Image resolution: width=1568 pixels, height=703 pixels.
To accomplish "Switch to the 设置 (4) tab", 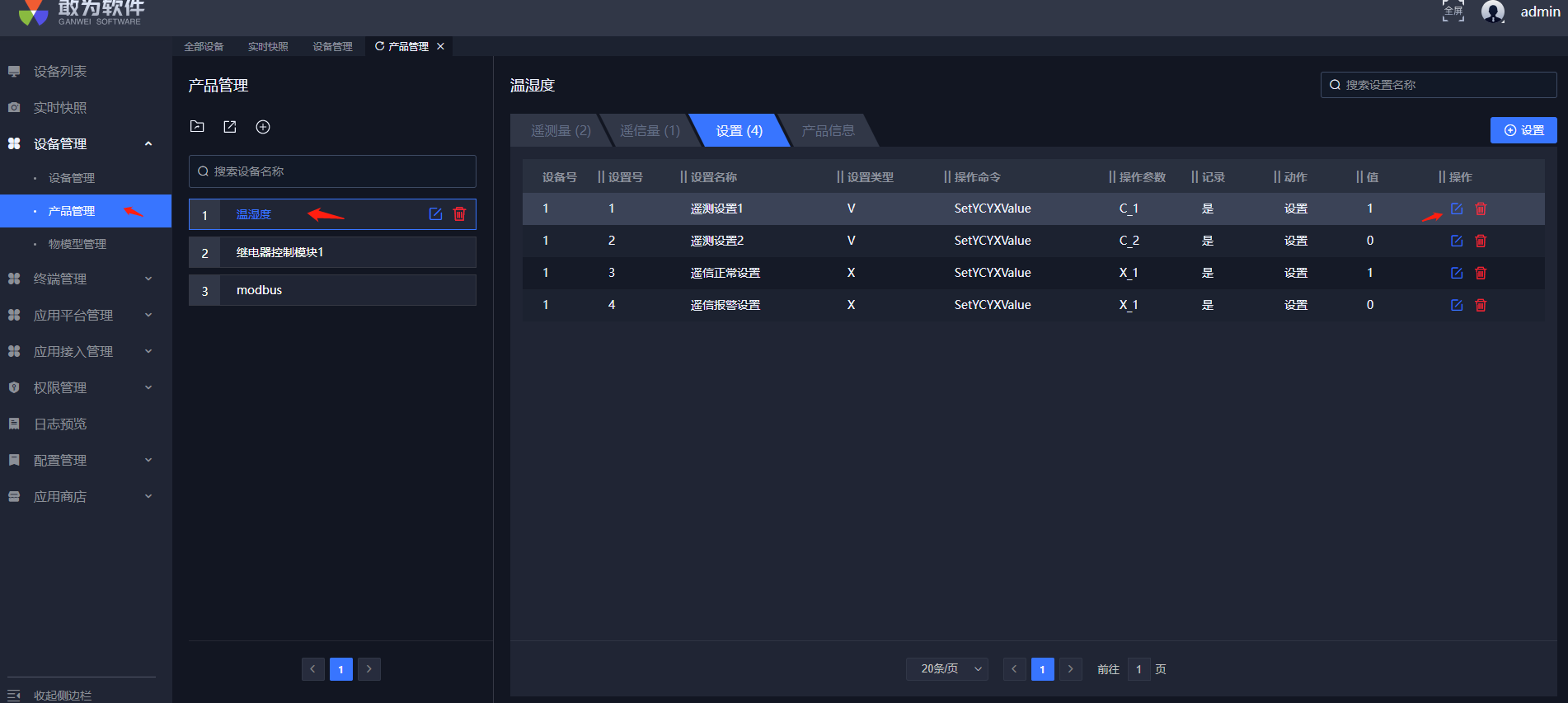I will 739,131.
